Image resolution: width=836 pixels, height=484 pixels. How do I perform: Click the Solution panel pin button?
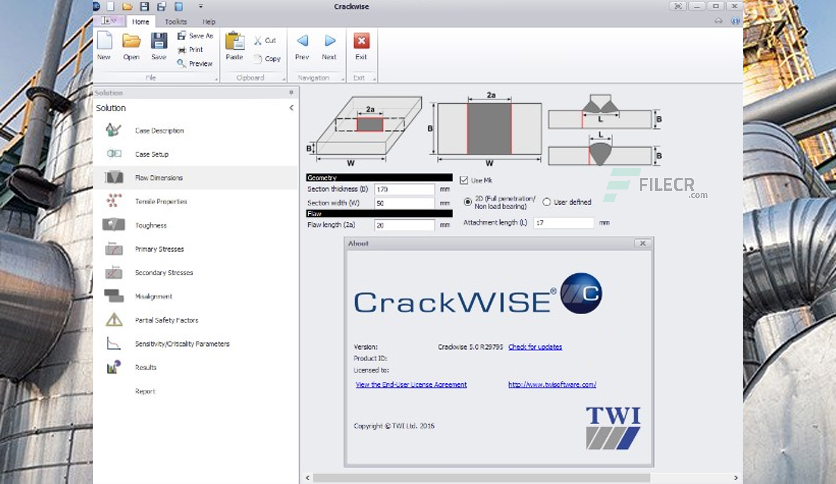(291, 93)
